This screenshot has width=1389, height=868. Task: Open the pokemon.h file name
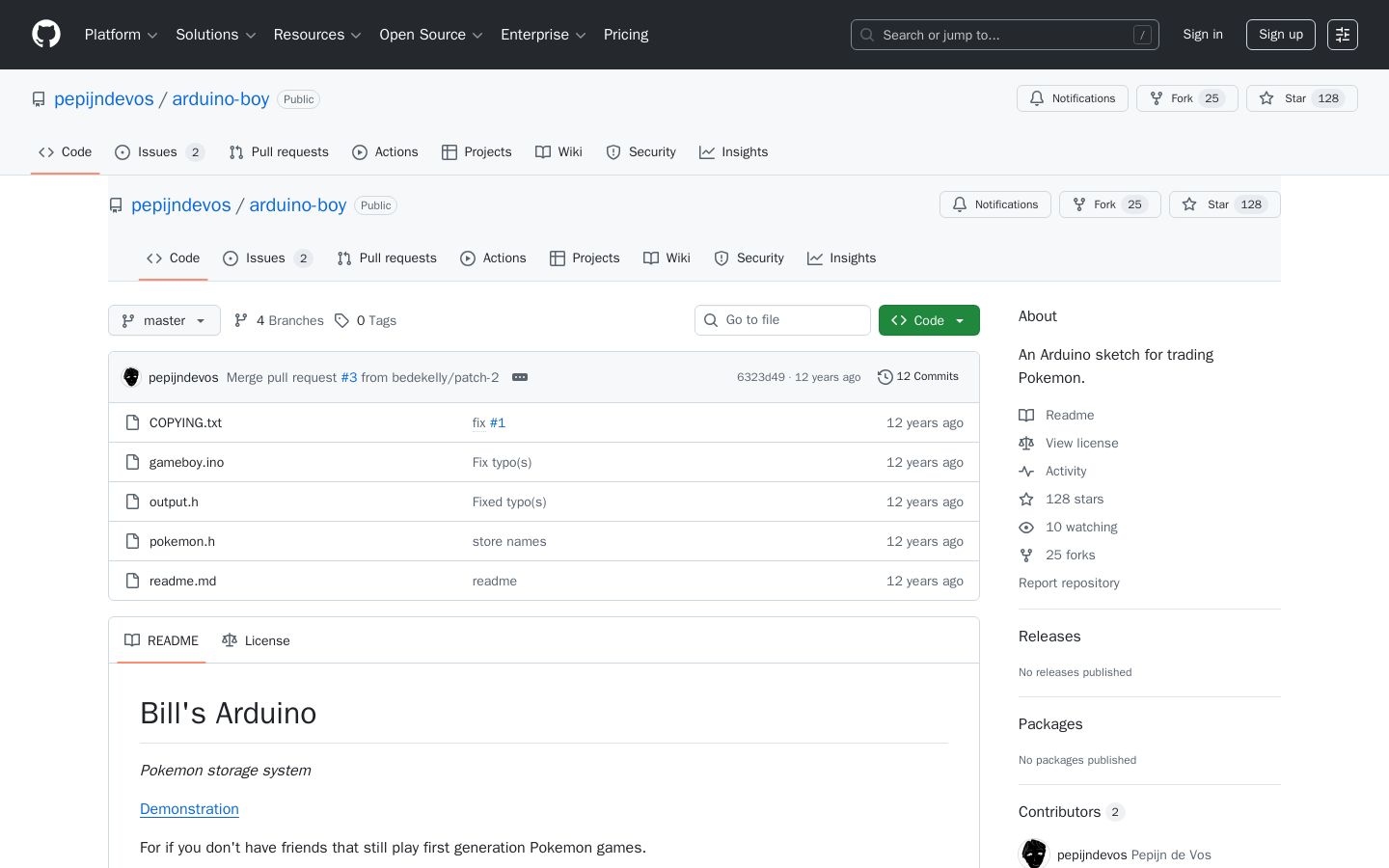pyautogui.click(x=182, y=541)
